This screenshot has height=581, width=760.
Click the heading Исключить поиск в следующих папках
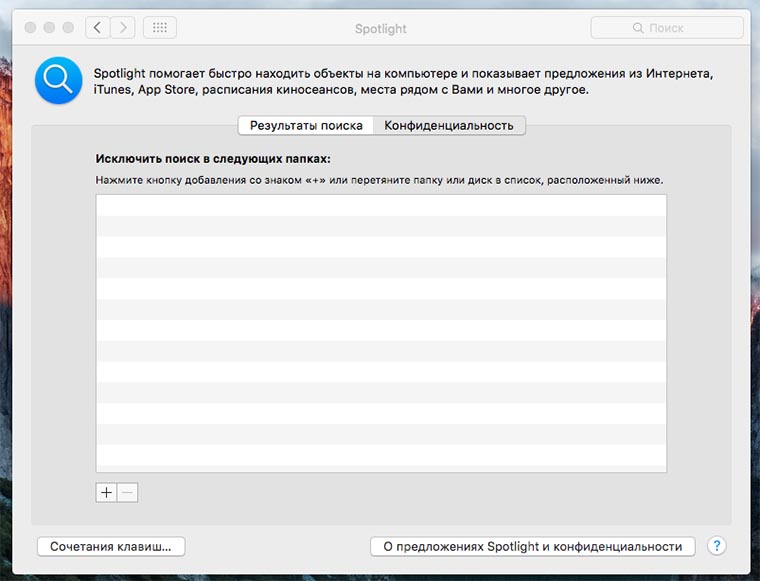coord(213,159)
